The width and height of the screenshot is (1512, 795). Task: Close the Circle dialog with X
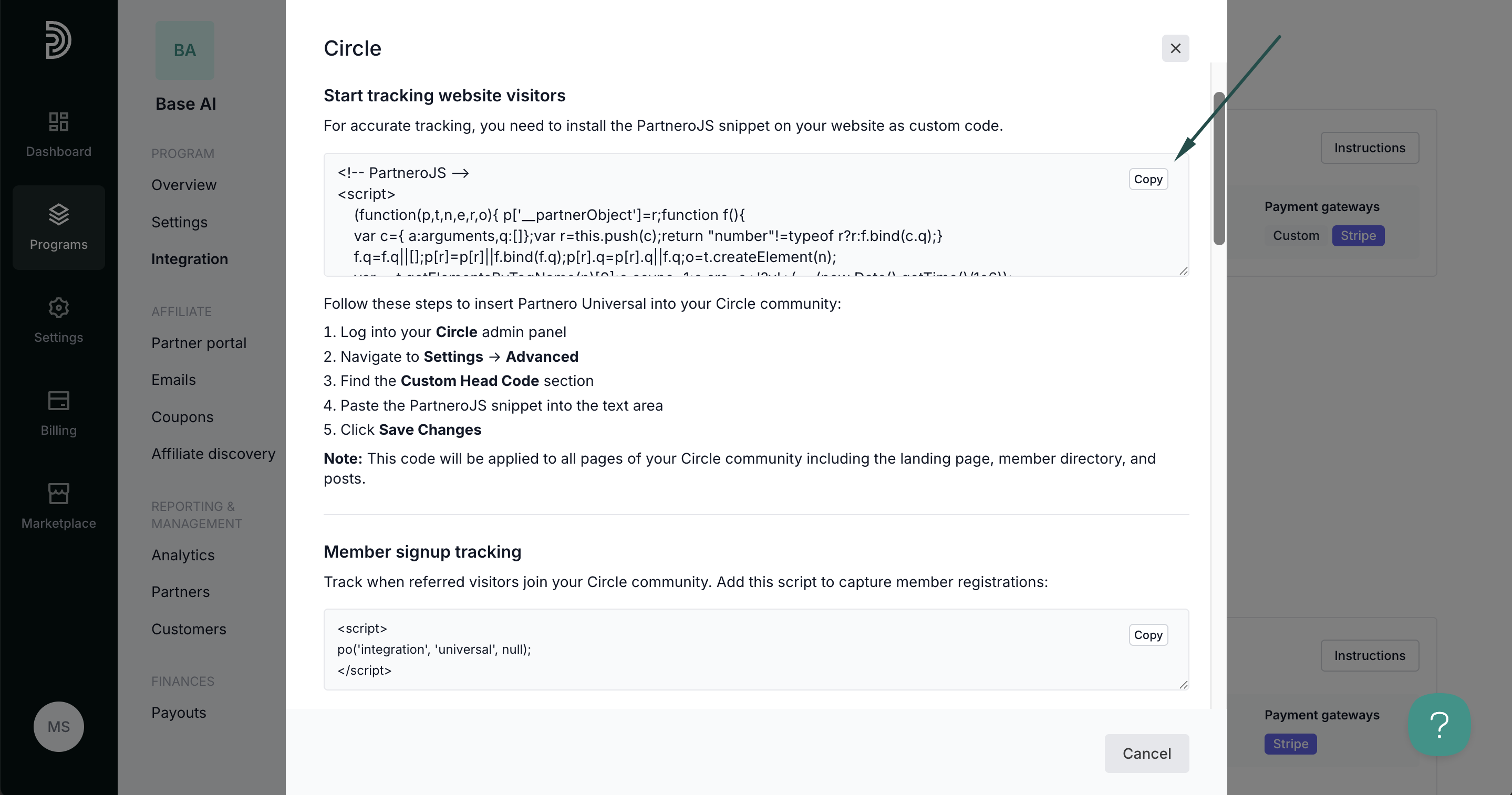point(1175,48)
